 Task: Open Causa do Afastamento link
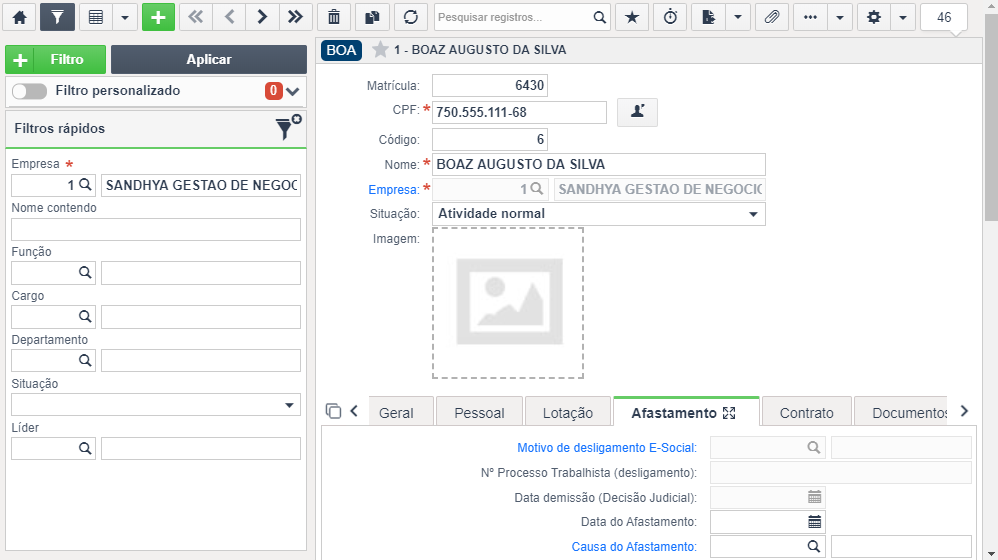pos(634,547)
